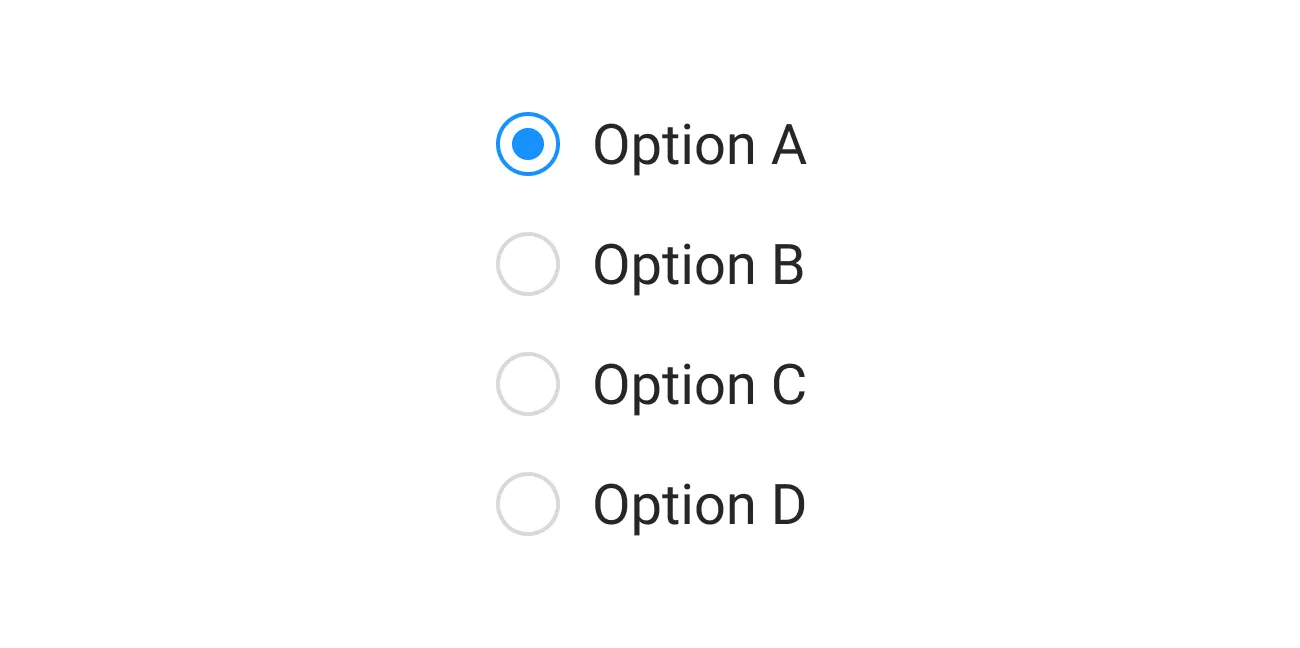Click the selected Option A radio button

[x=528, y=144]
